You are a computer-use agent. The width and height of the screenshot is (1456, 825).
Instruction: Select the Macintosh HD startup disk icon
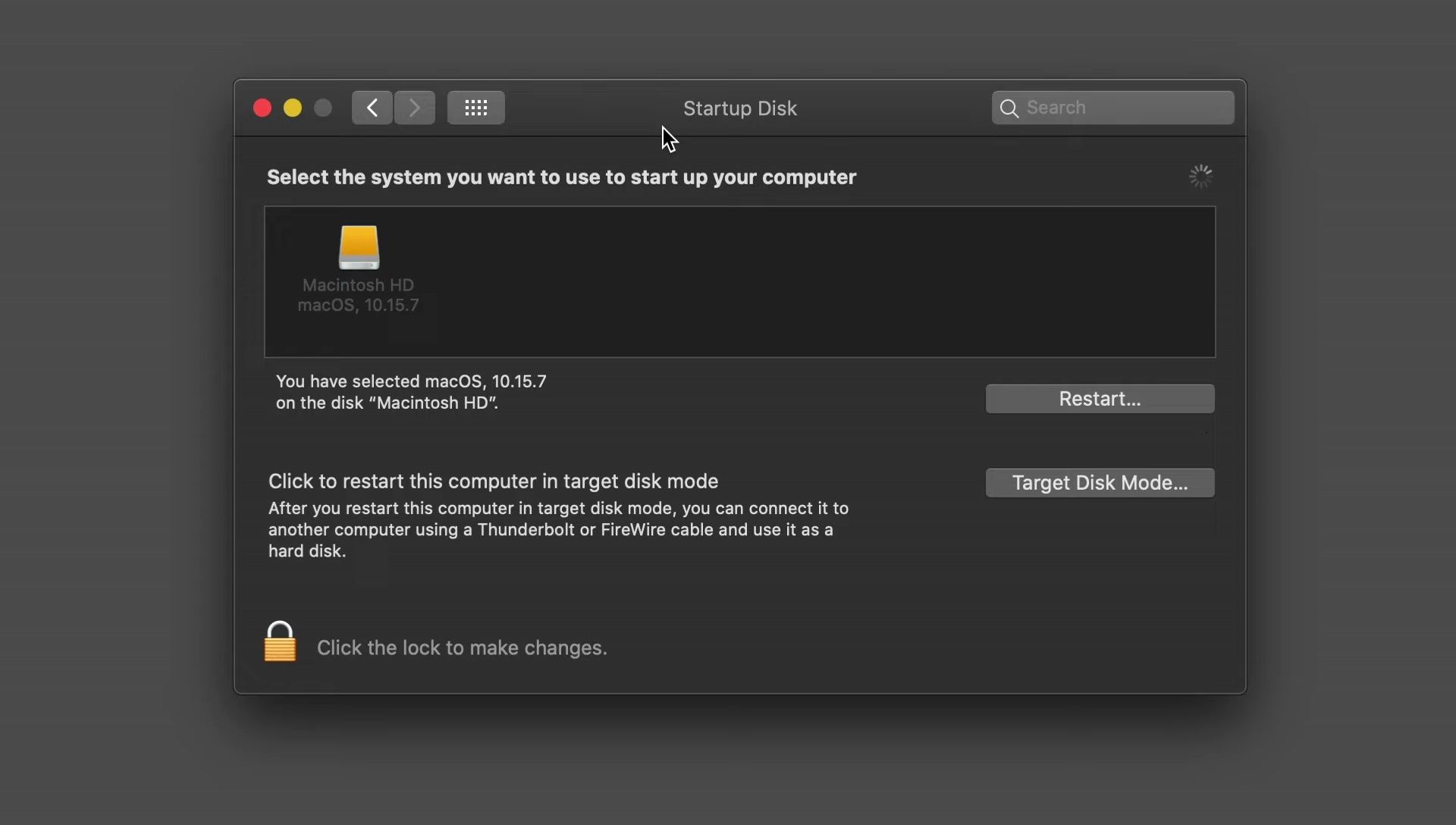click(359, 247)
